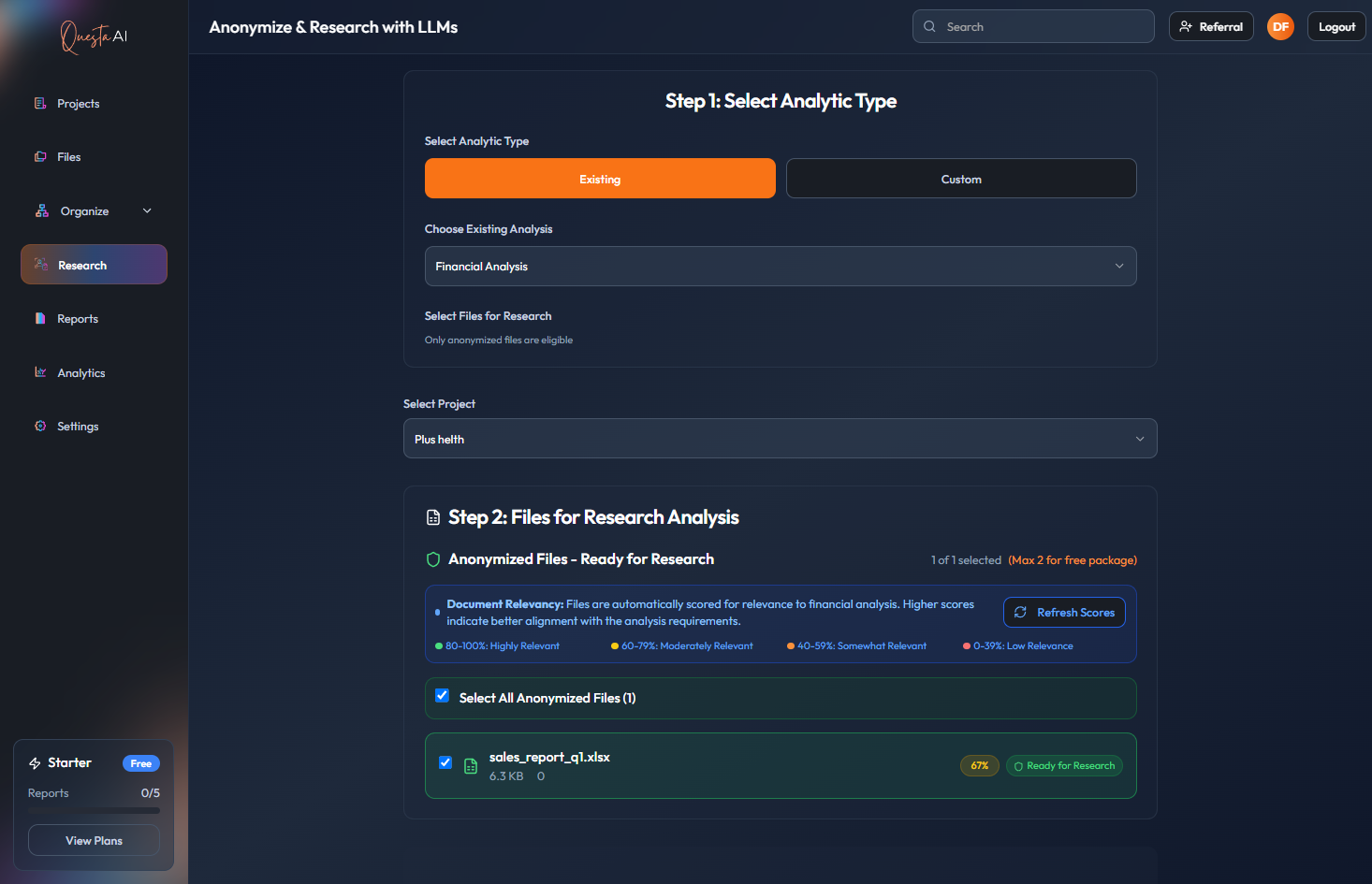
Task: Open the Financial Analysis dropdown
Action: (780, 267)
